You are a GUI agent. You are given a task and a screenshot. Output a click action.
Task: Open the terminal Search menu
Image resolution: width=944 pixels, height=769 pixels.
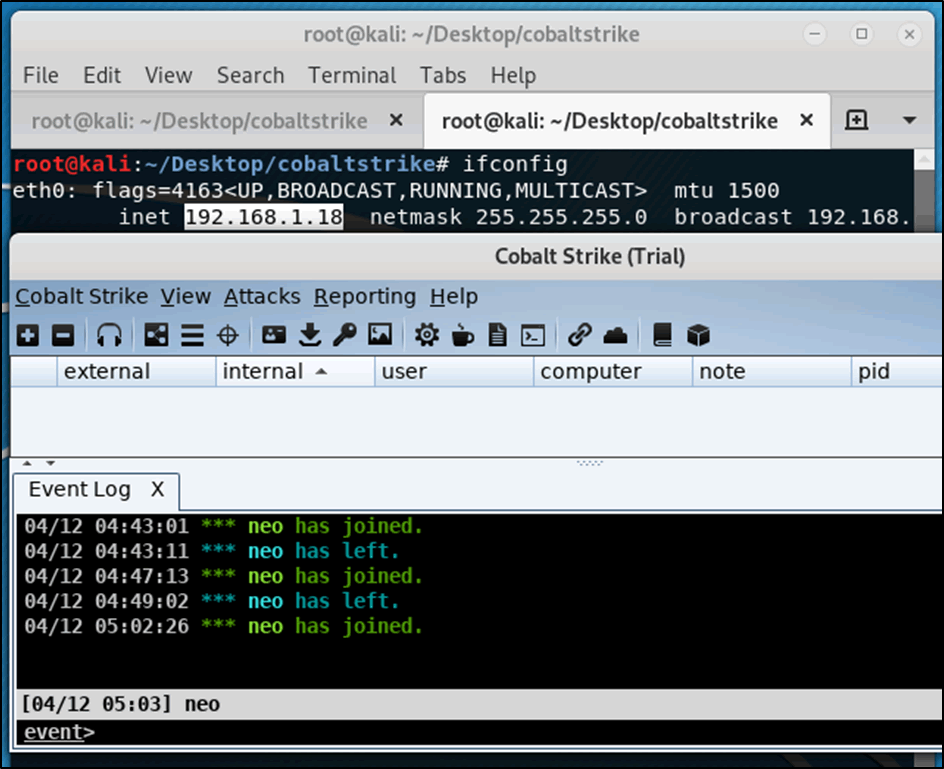coord(250,75)
